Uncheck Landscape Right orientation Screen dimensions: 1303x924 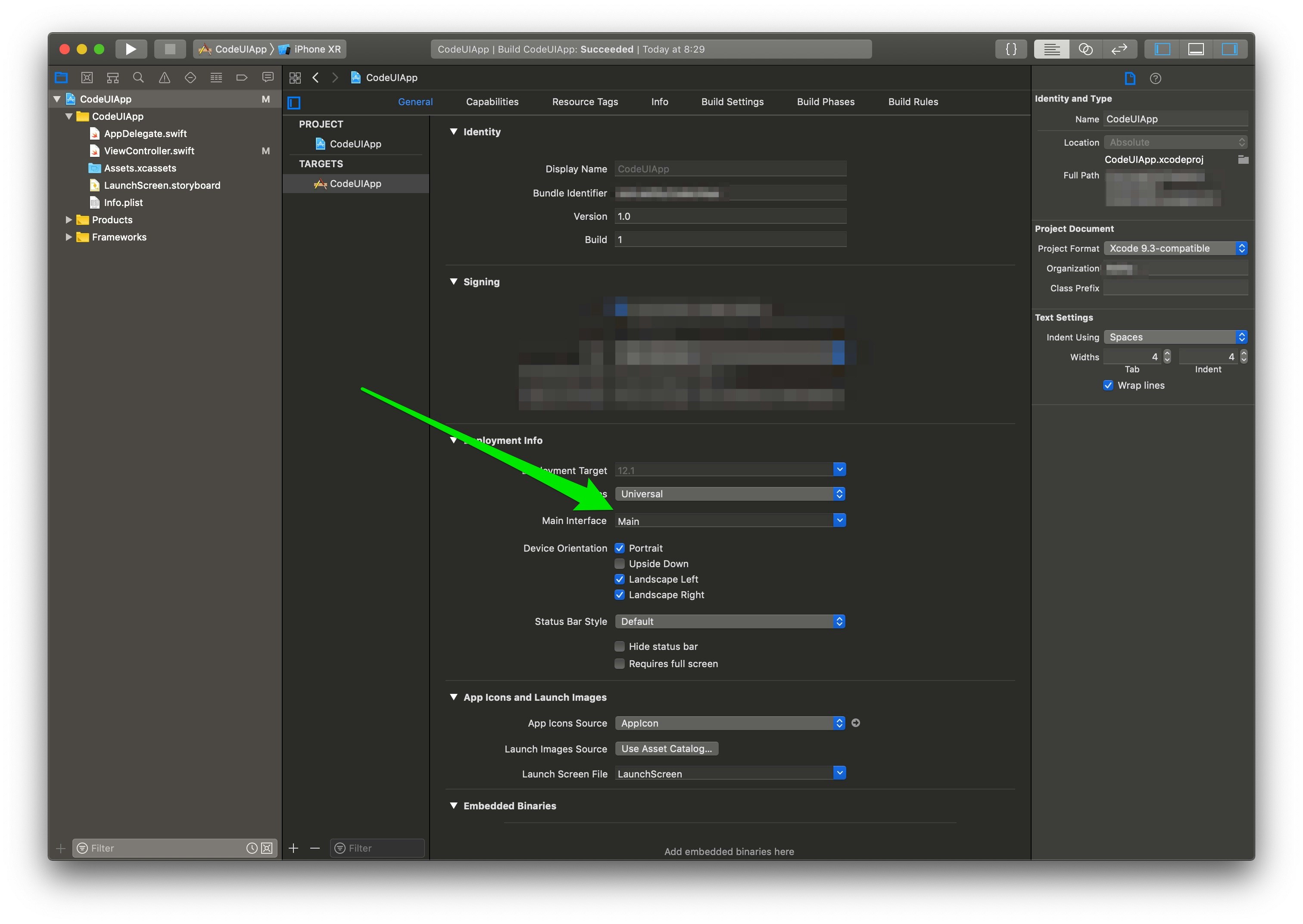(x=619, y=595)
